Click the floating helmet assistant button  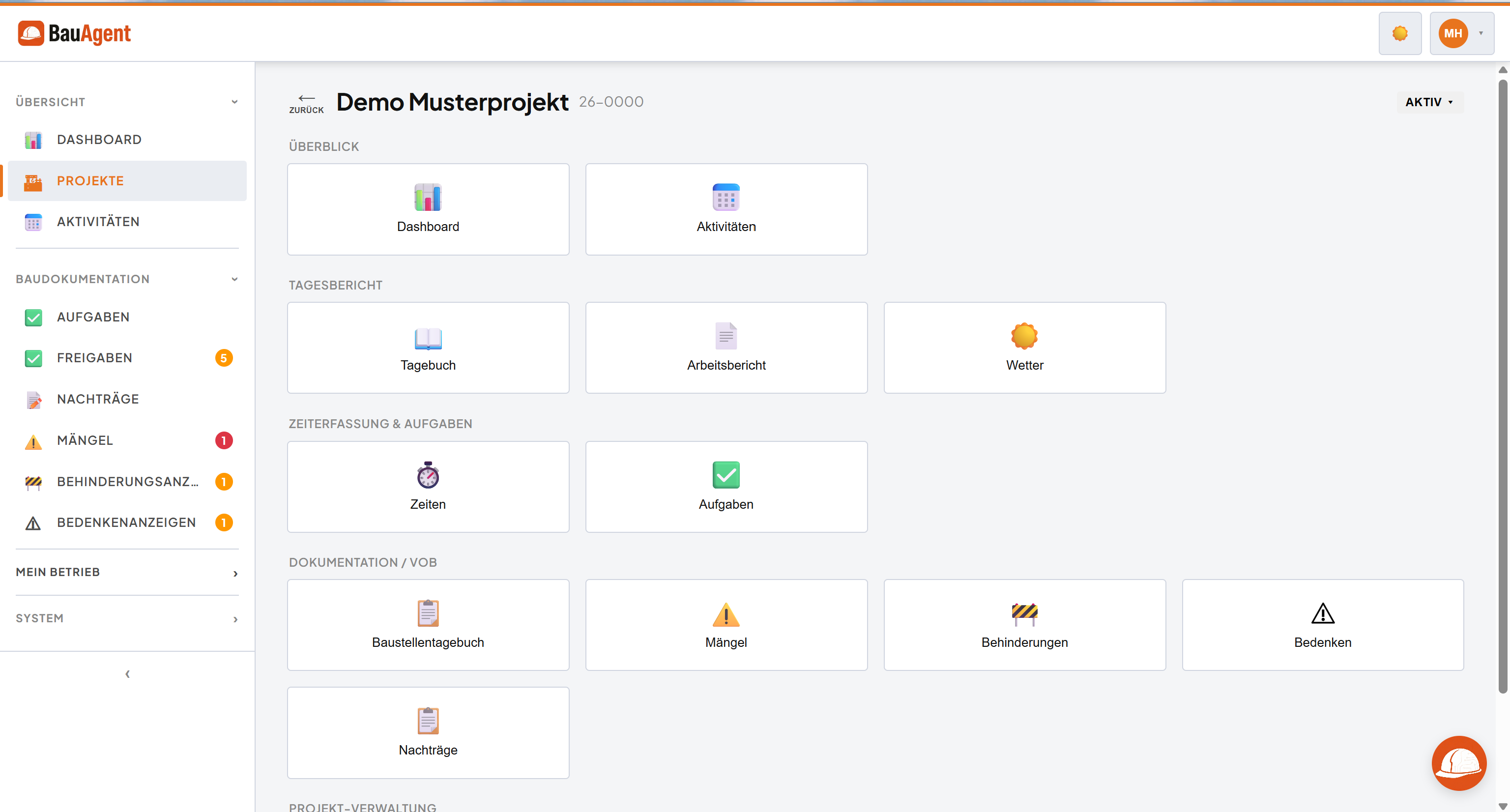(x=1459, y=763)
